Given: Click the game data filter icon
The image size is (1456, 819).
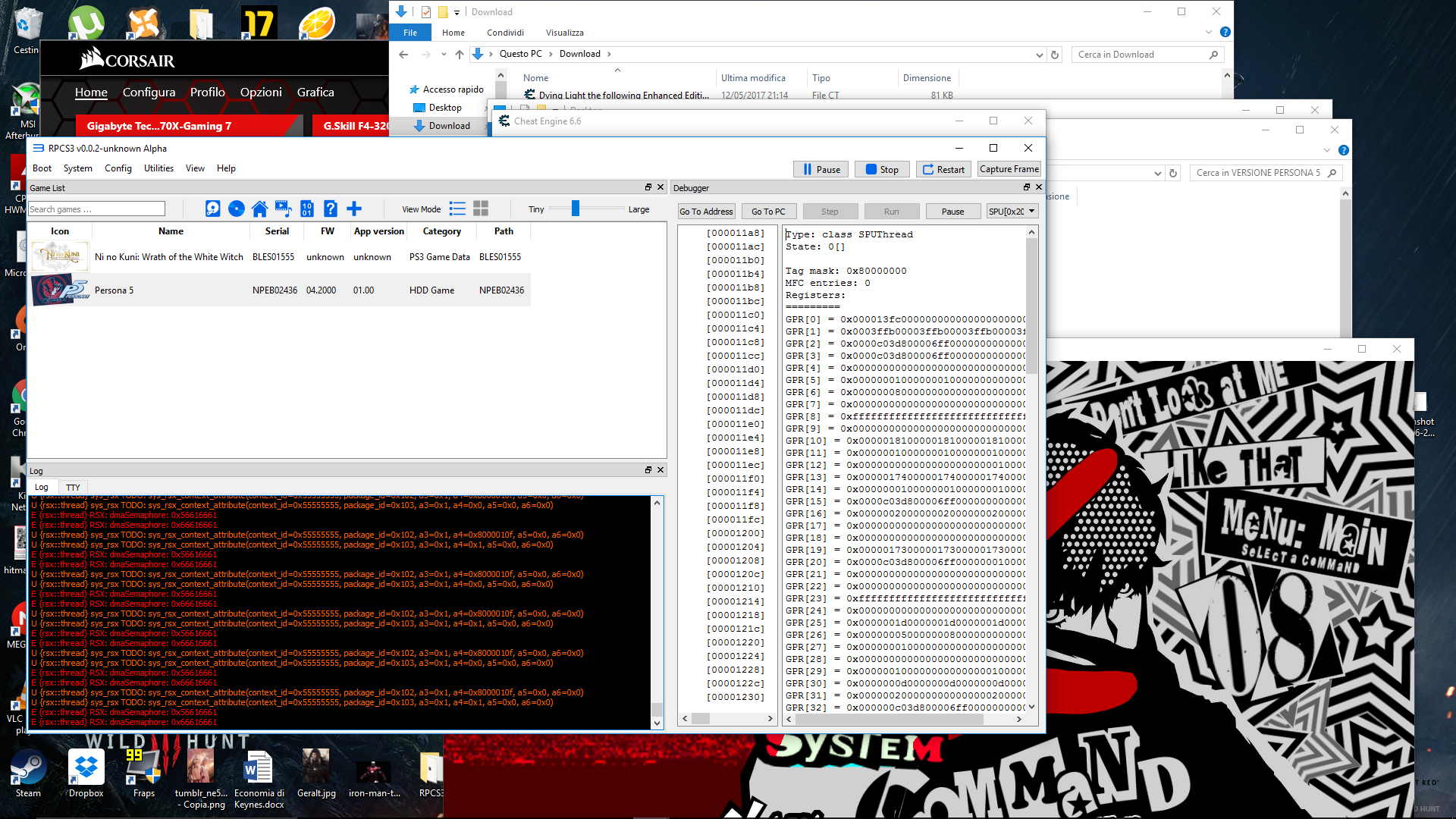Looking at the screenshot, I should [x=306, y=209].
